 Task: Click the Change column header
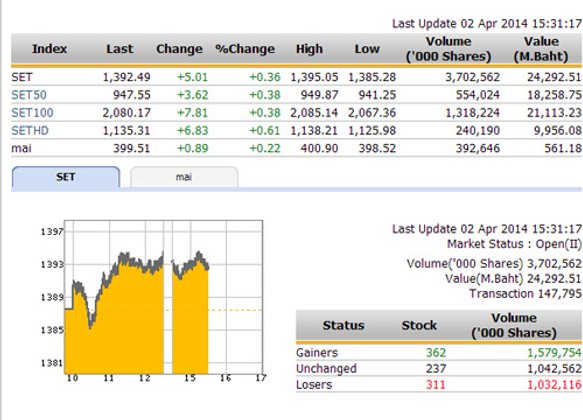tap(180, 49)
